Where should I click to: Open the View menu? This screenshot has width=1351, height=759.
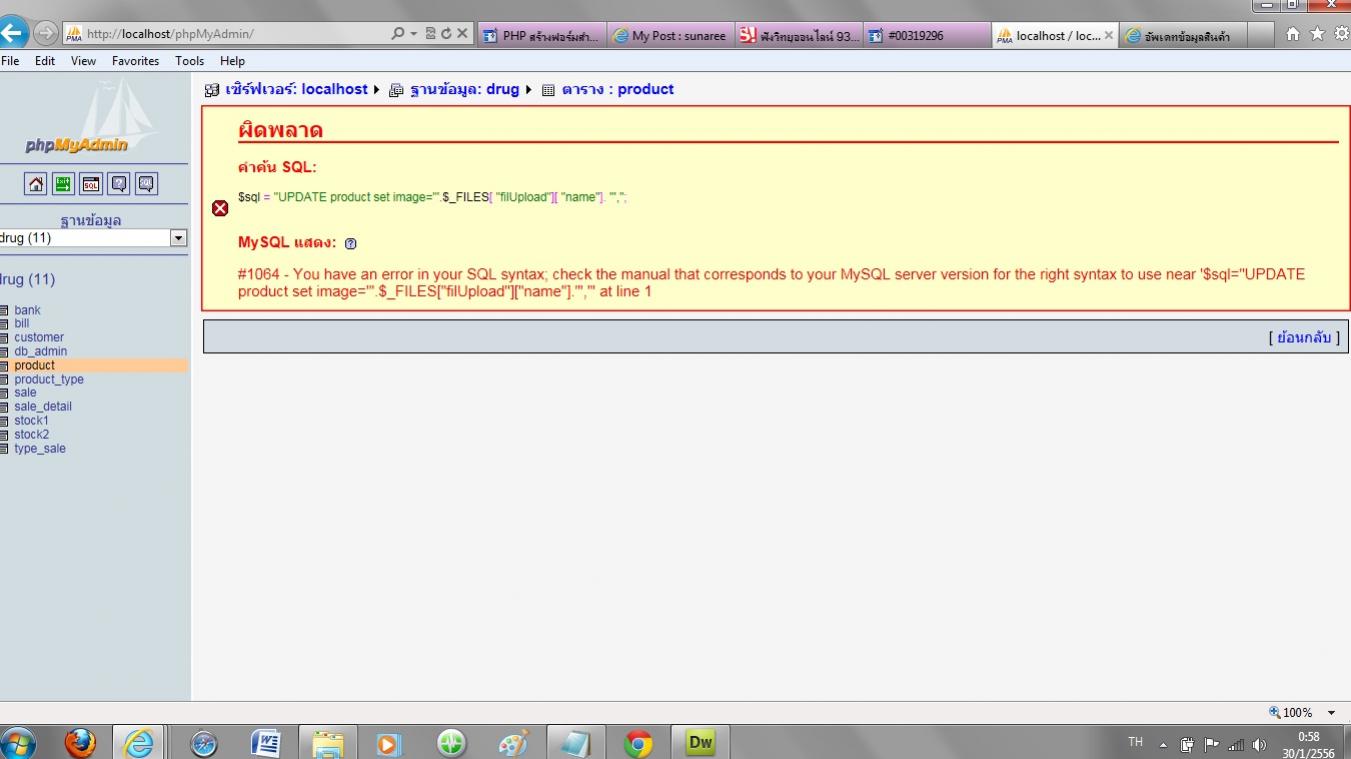coord(84,61)
